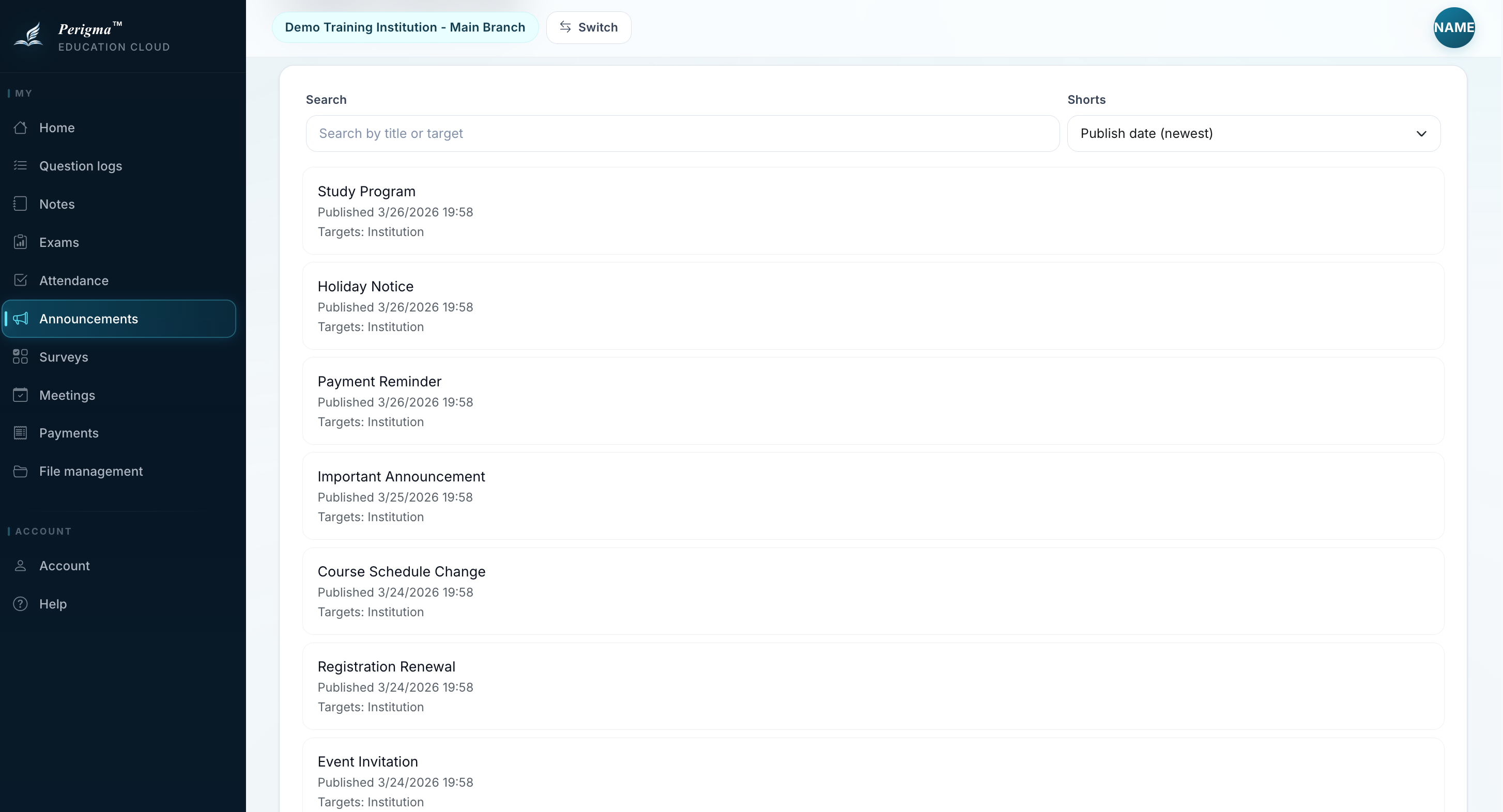Click the File management folder icon
Screen dimensions: 1503x812
coord(21,471)
